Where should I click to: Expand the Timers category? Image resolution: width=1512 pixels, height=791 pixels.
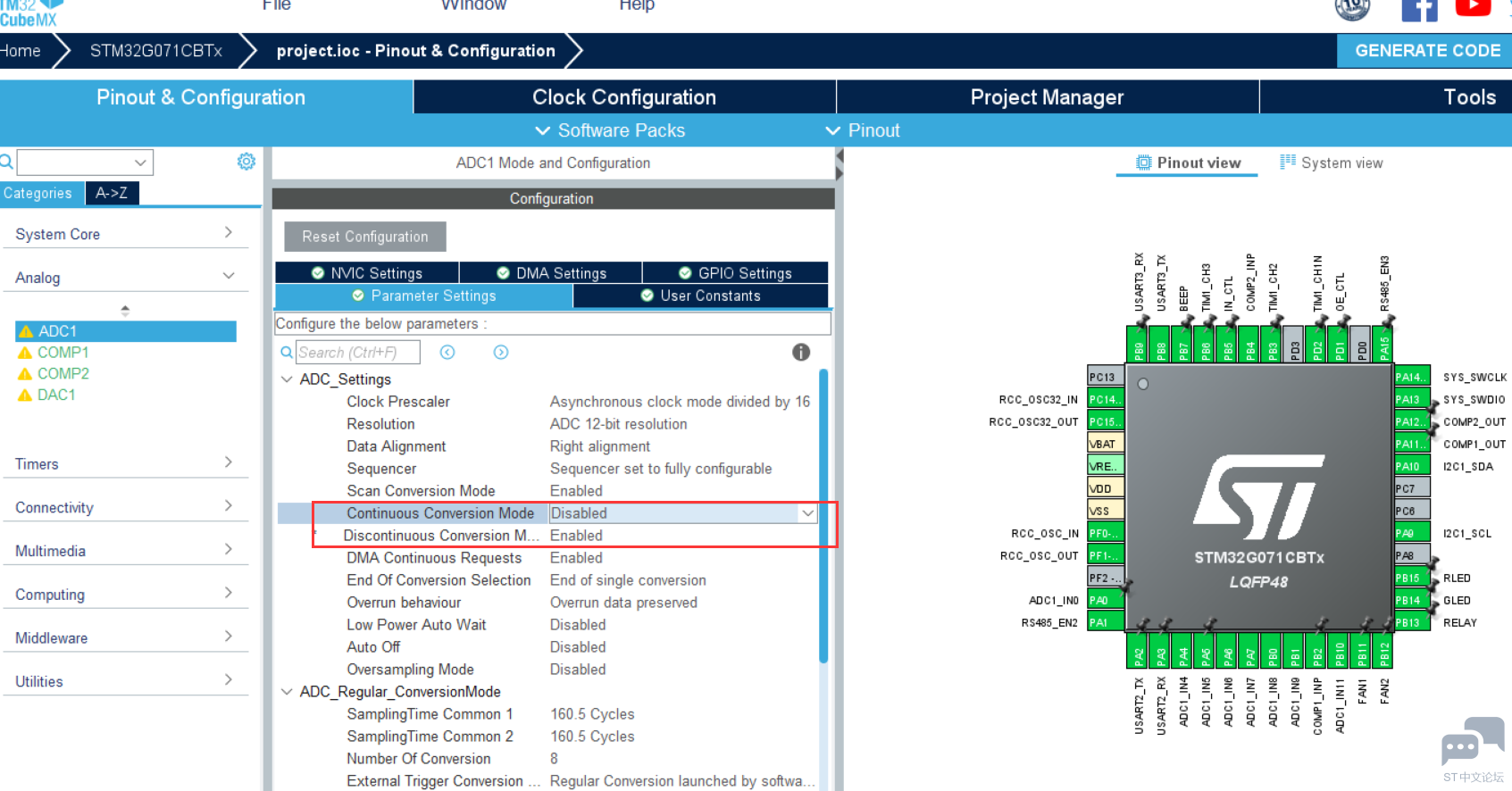pyautogui.click(x=125, y=463)
